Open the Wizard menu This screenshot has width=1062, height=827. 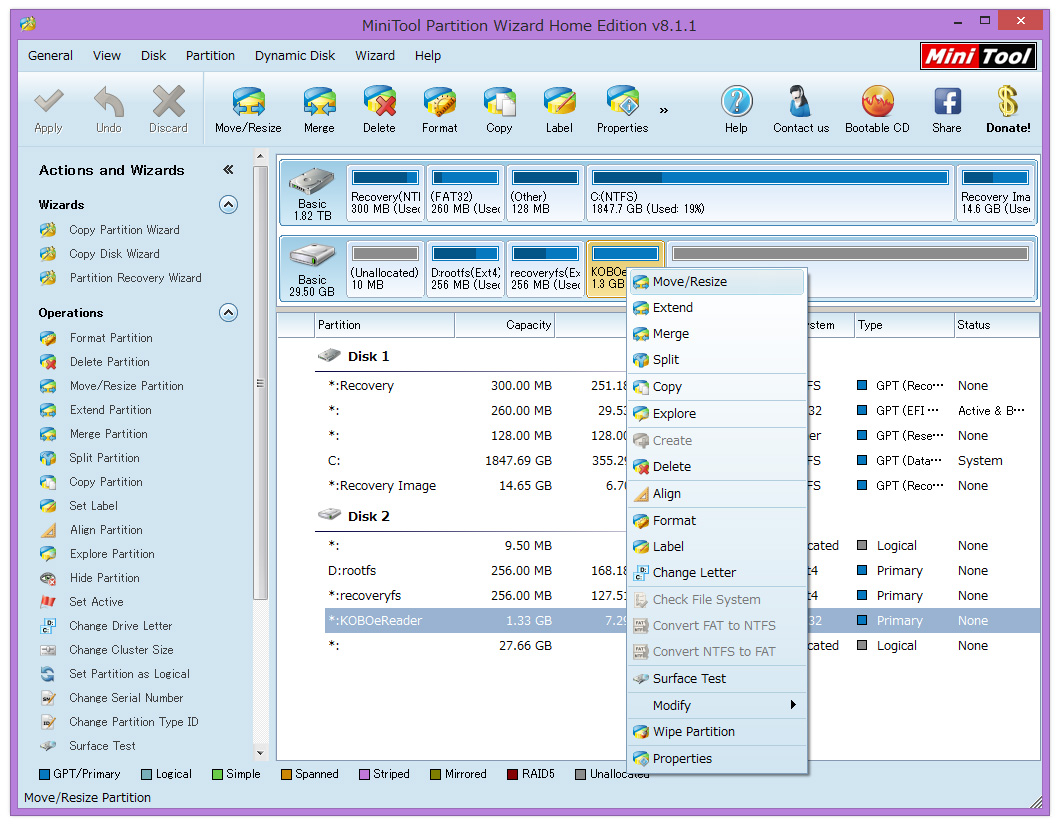pyautogui.click(x=375, y=56)
